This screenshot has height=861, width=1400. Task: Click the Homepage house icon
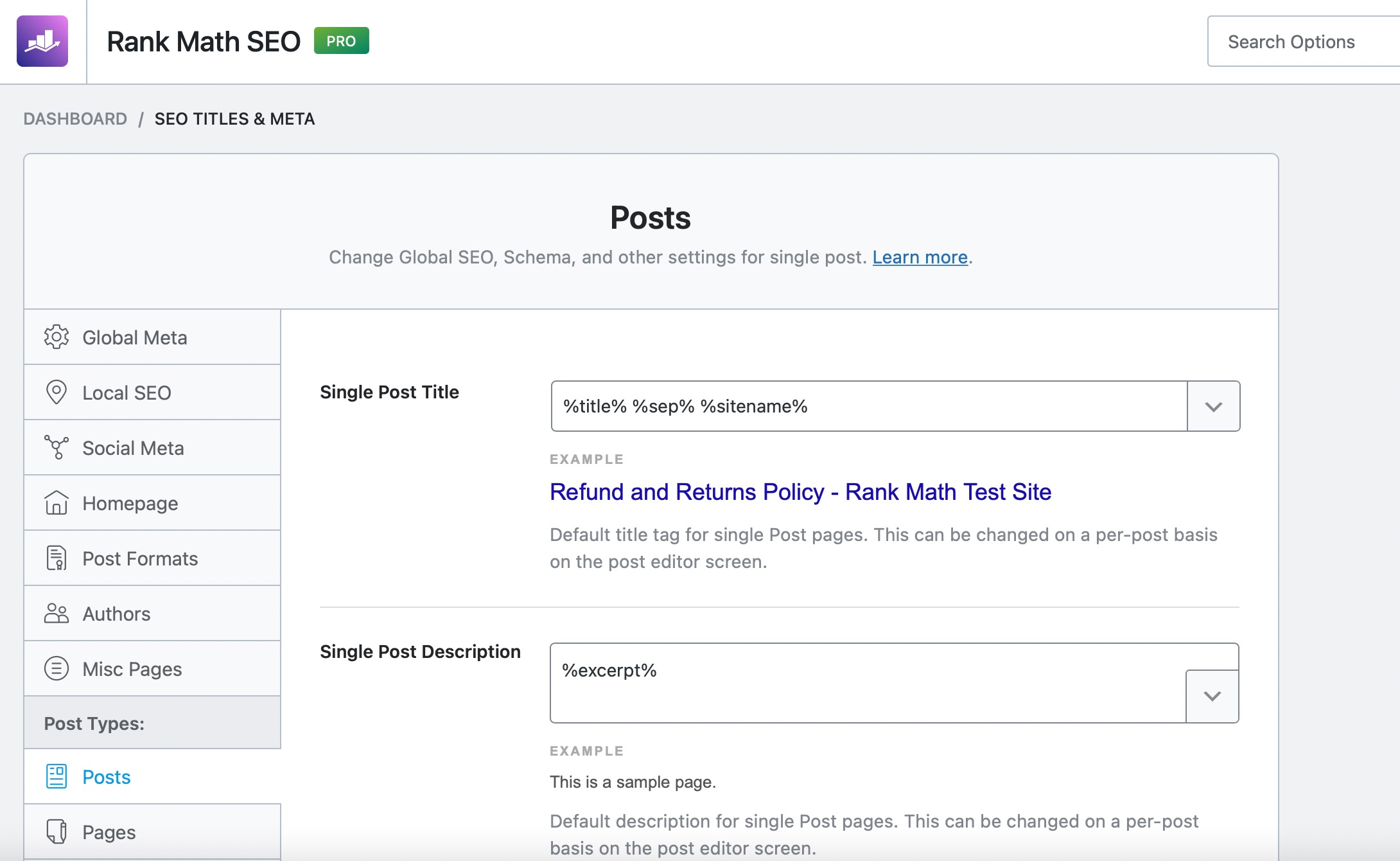point(57,502)
